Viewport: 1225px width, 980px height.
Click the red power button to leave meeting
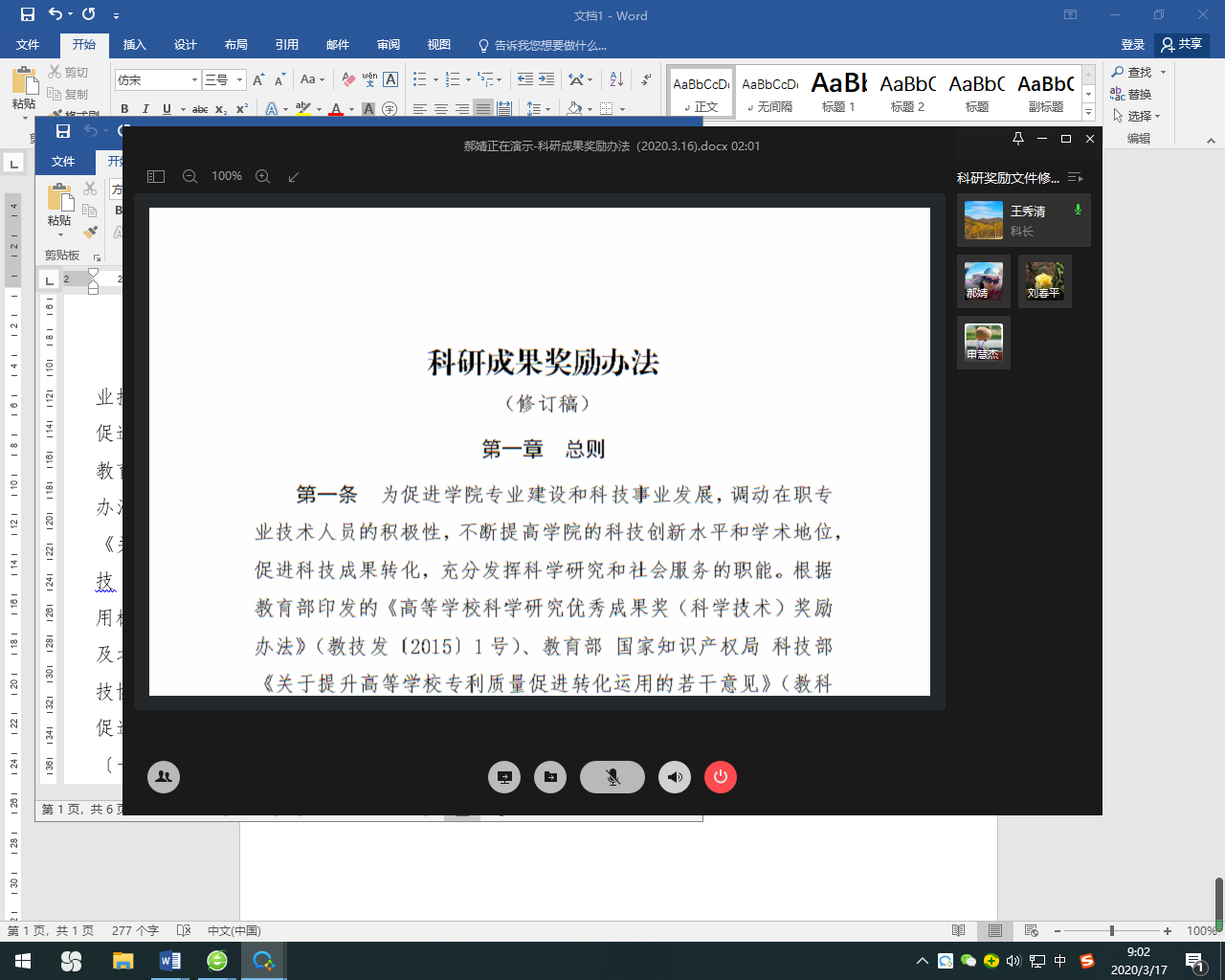point(721,777)
